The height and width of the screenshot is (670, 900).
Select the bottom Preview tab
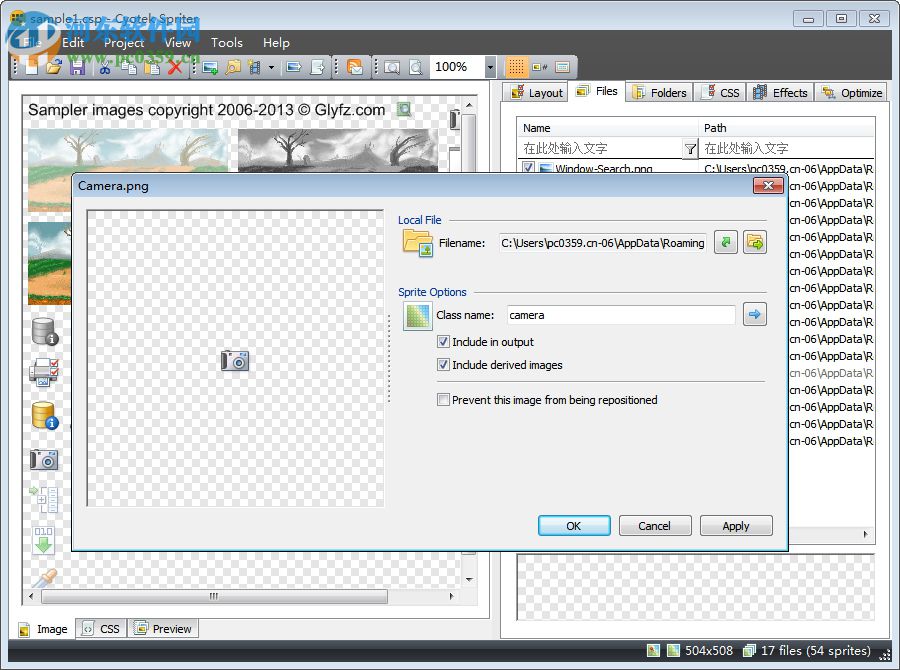[x=163, y=629]
